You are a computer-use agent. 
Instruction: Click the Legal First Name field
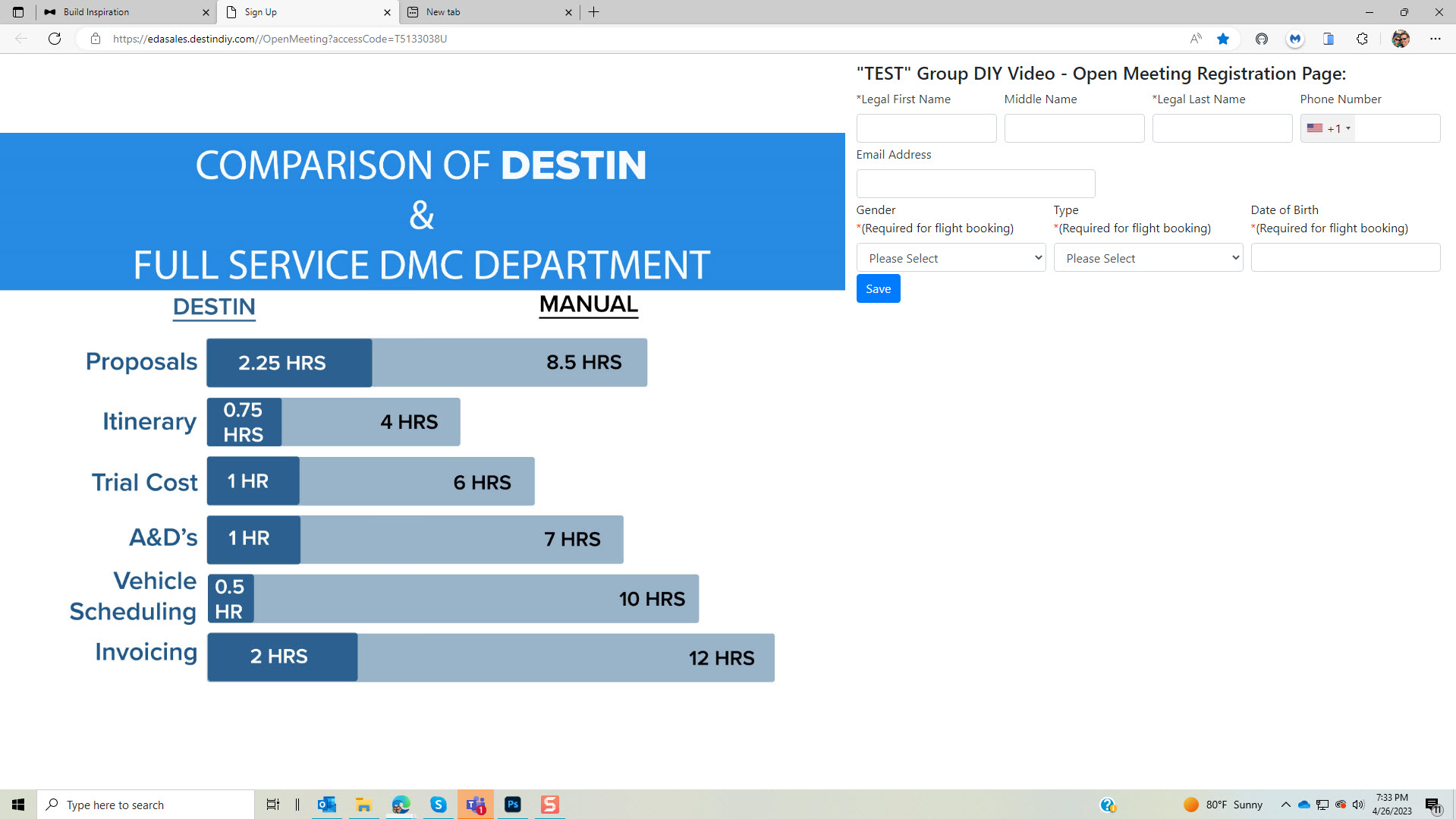click(926, 128)
